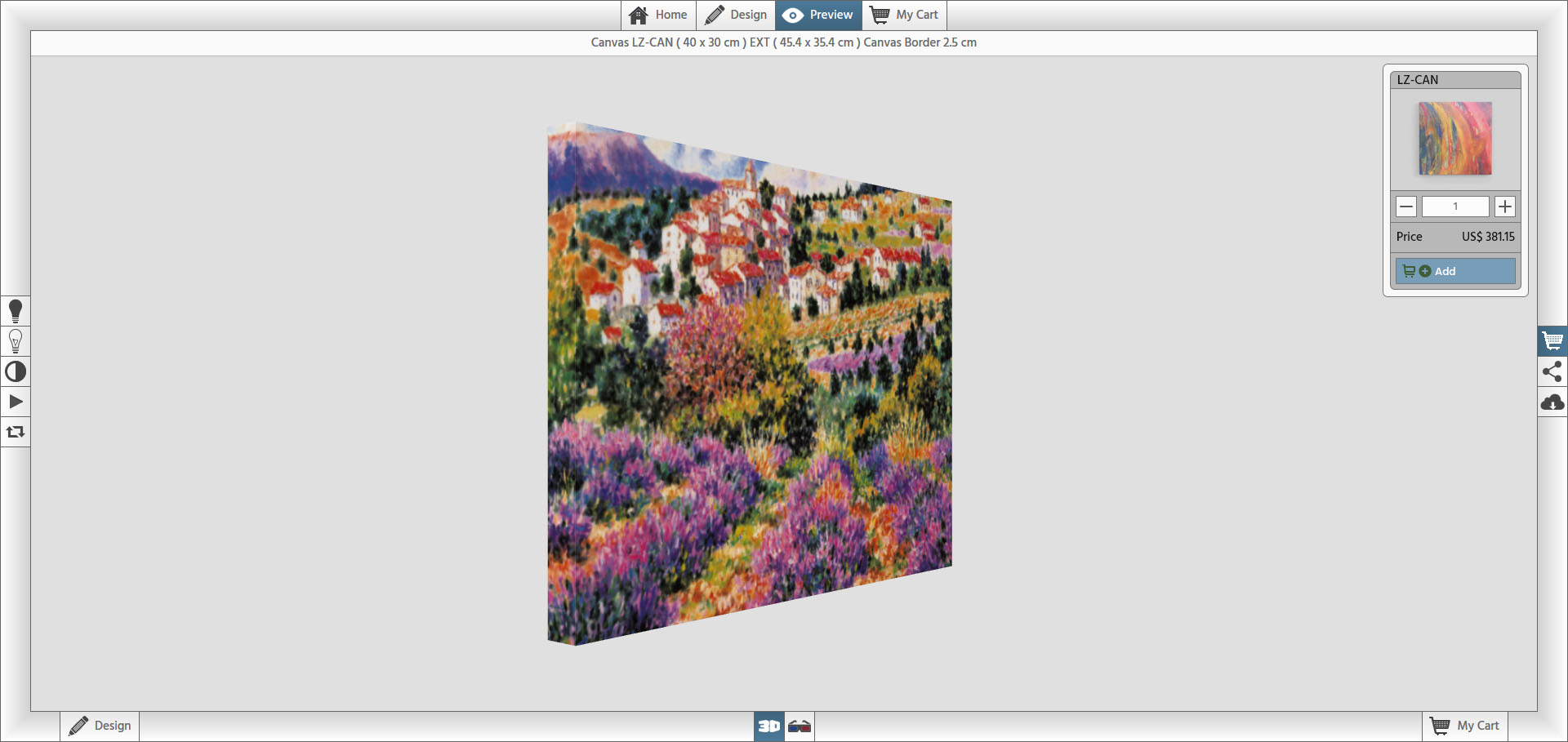Screen dimensions: 1568x742
Task: Toggle the contrast half-circle icon
Action: click(x=16, y=371)
